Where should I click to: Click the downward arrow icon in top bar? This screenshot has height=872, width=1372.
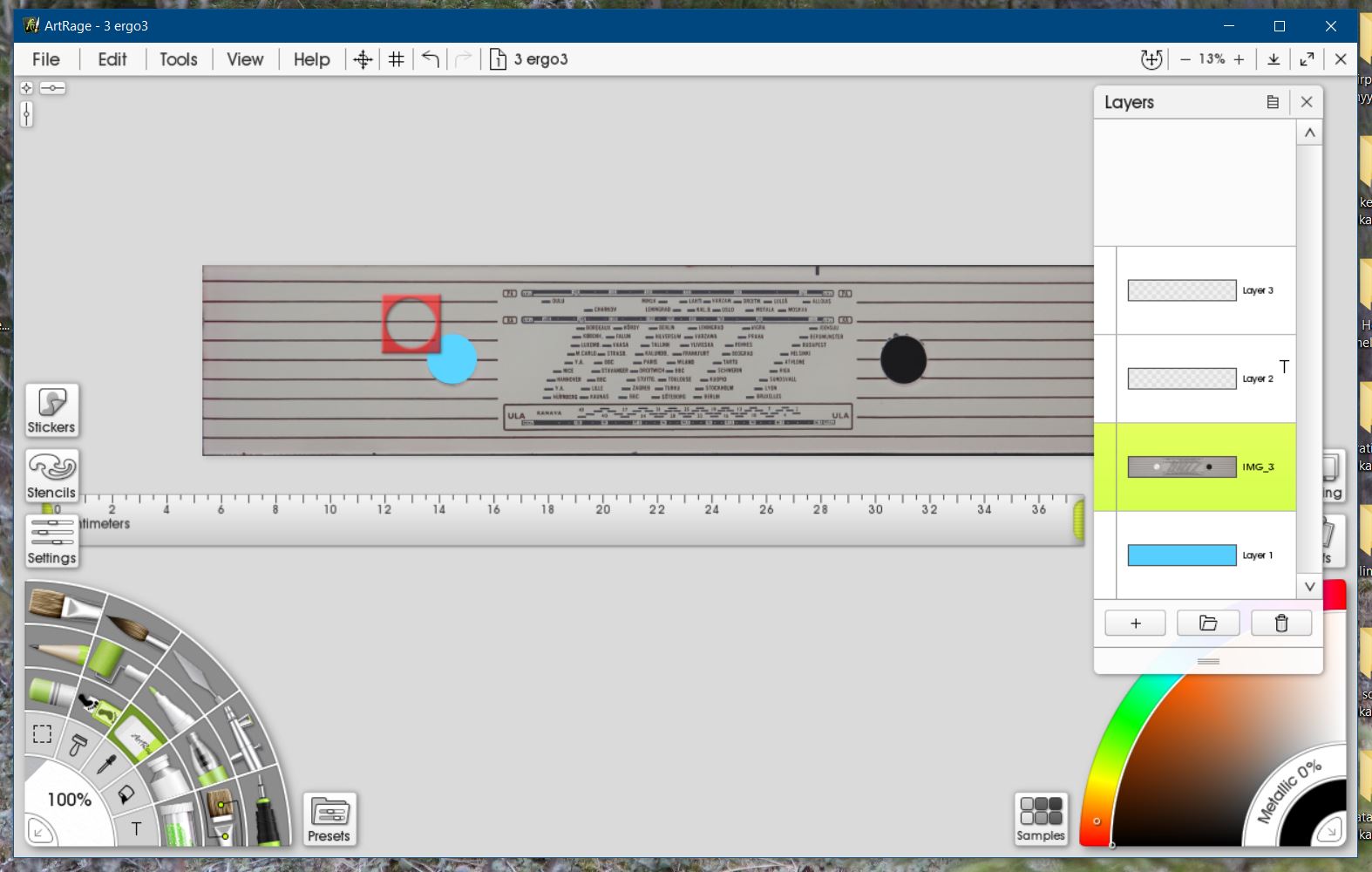tap(1274, 59)
